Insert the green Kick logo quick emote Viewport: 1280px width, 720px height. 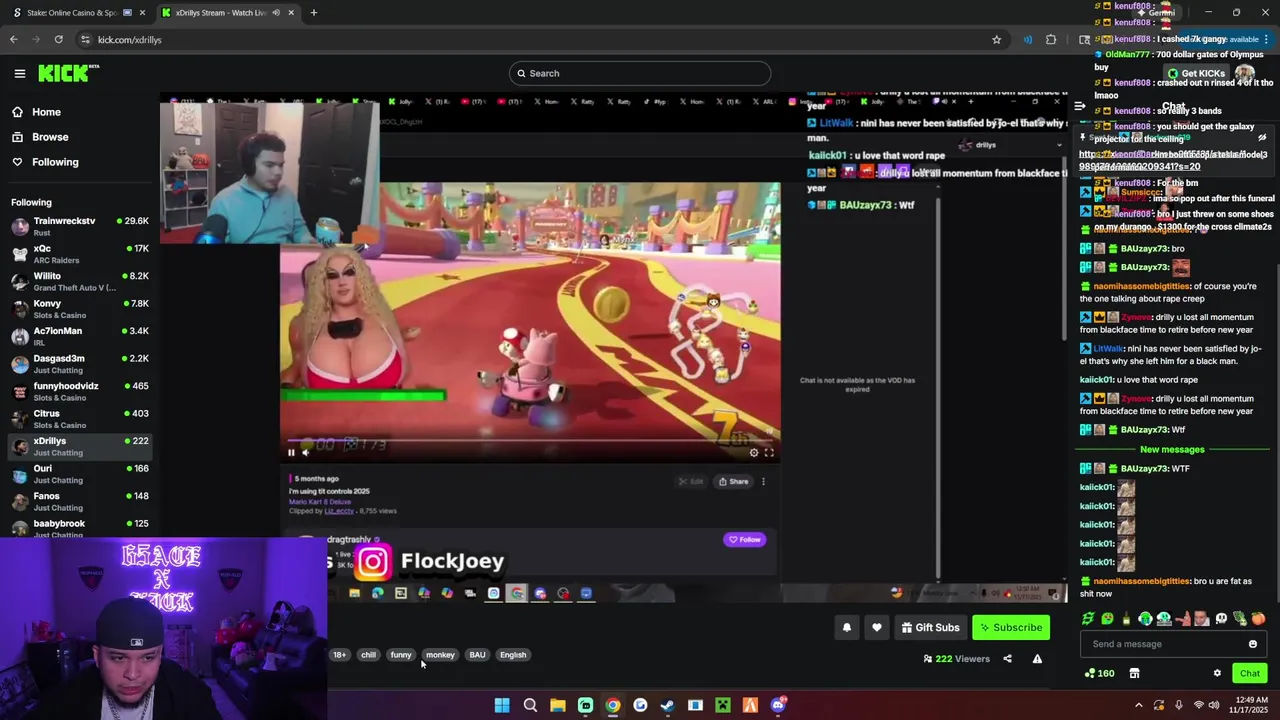click(x=1088, y=619)
